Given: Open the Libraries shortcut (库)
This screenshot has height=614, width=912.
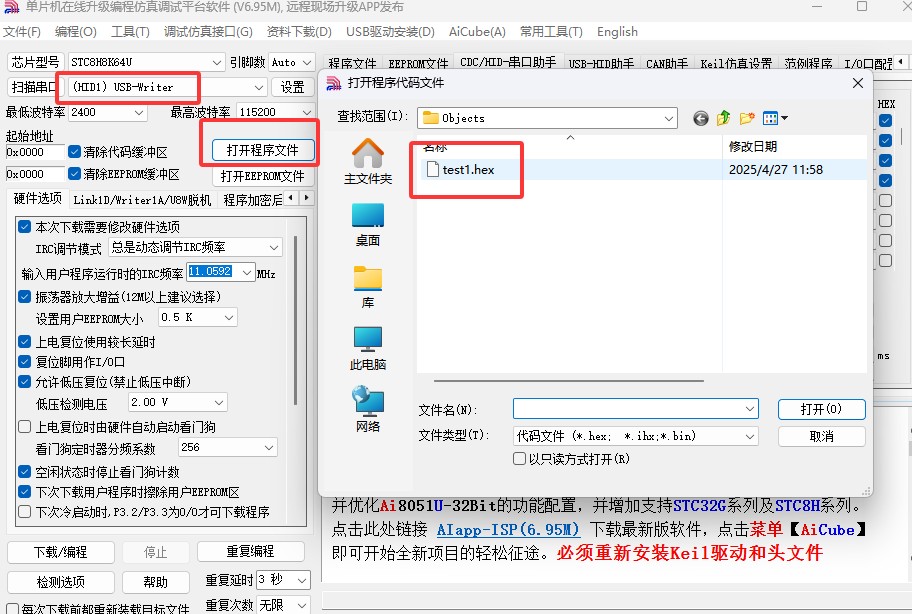Looking at the screenshot, I should (368, 287).
